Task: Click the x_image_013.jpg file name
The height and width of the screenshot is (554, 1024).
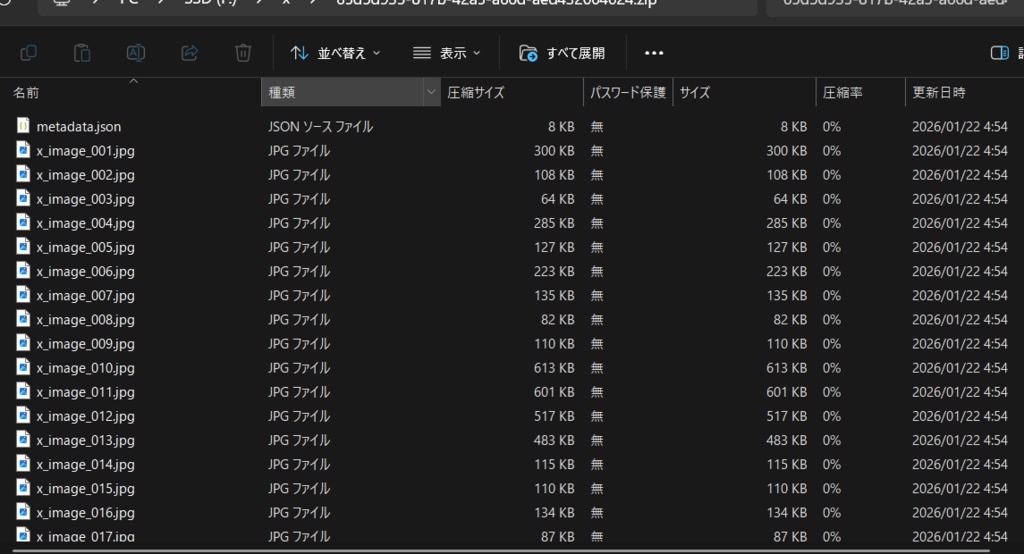Action: tap(86, 441)
